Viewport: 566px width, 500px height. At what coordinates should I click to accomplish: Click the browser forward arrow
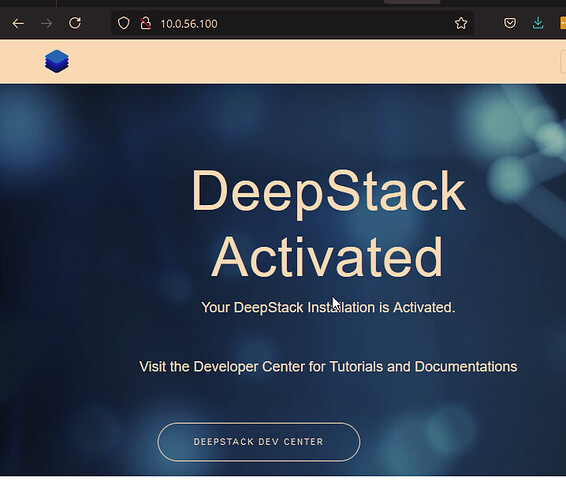tap(46, 24)
